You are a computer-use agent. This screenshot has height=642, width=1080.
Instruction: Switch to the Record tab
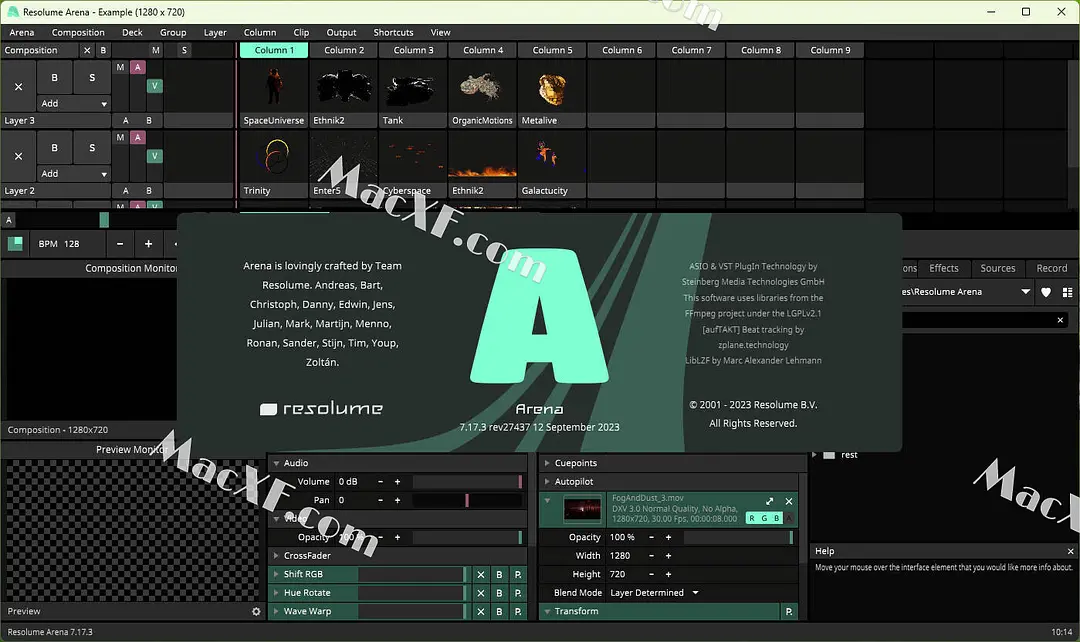pyautogui.click(x=1052, y=269)
